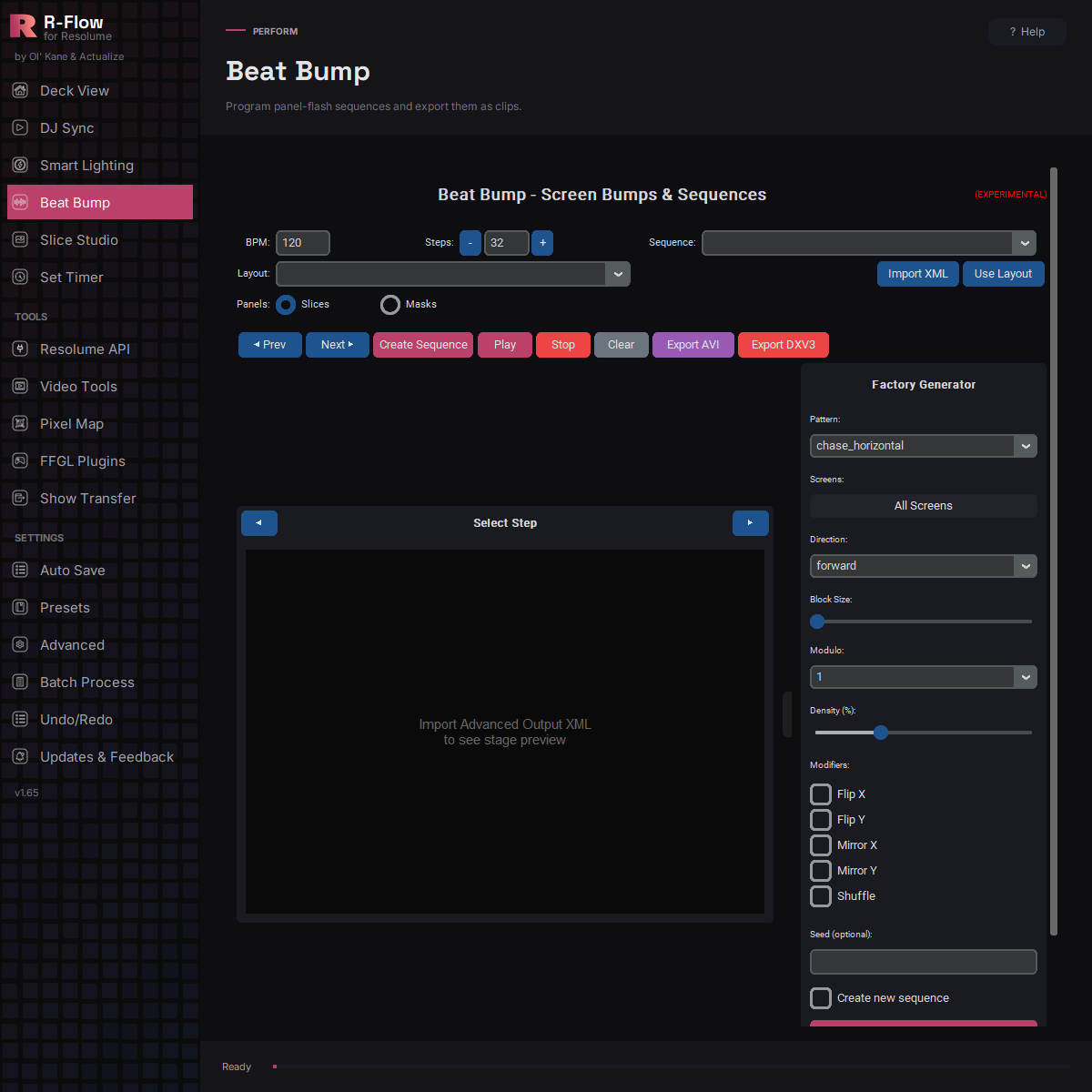Image resolution: width=1092 pixels, height=1092 pixels.
Task: Click the Updates & Feedback icon
Action: click(20, 757)
